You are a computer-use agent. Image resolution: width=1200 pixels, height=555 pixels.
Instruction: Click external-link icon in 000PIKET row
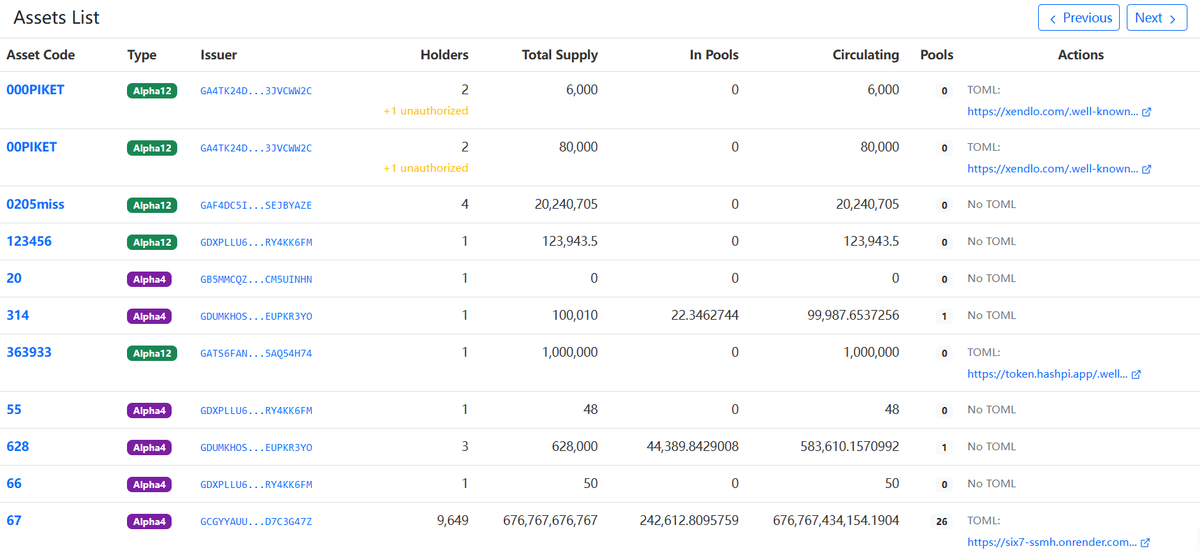pyautogui.click(x=1146, y=112)
